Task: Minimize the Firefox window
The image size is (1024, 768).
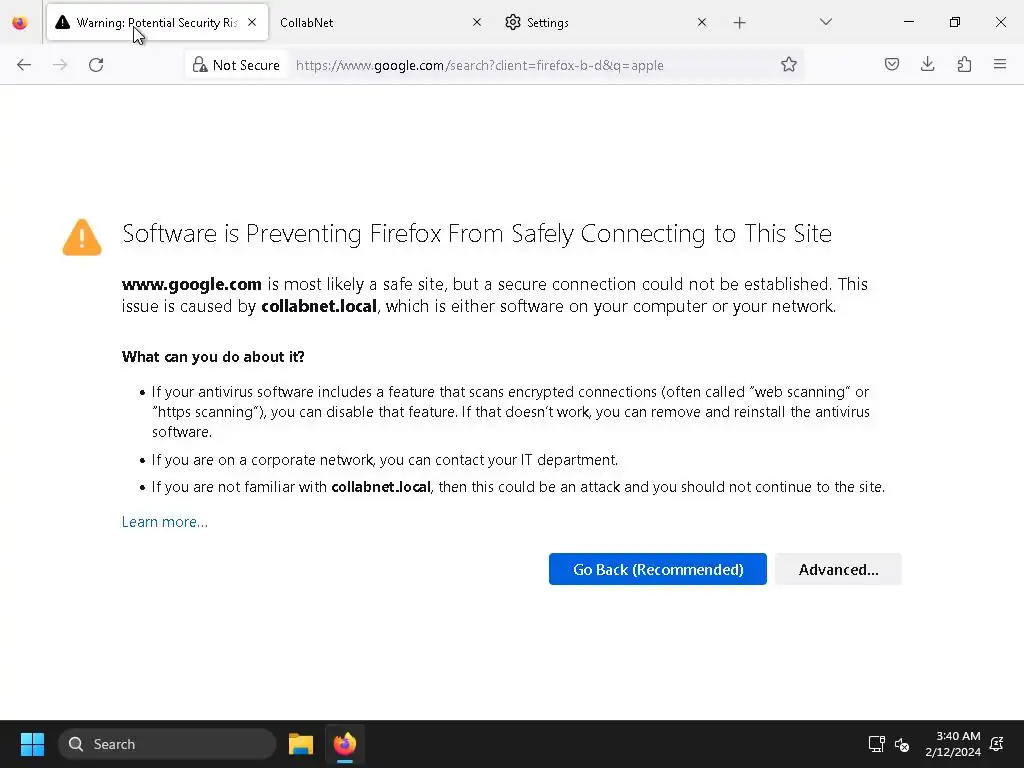Action: 908,22
